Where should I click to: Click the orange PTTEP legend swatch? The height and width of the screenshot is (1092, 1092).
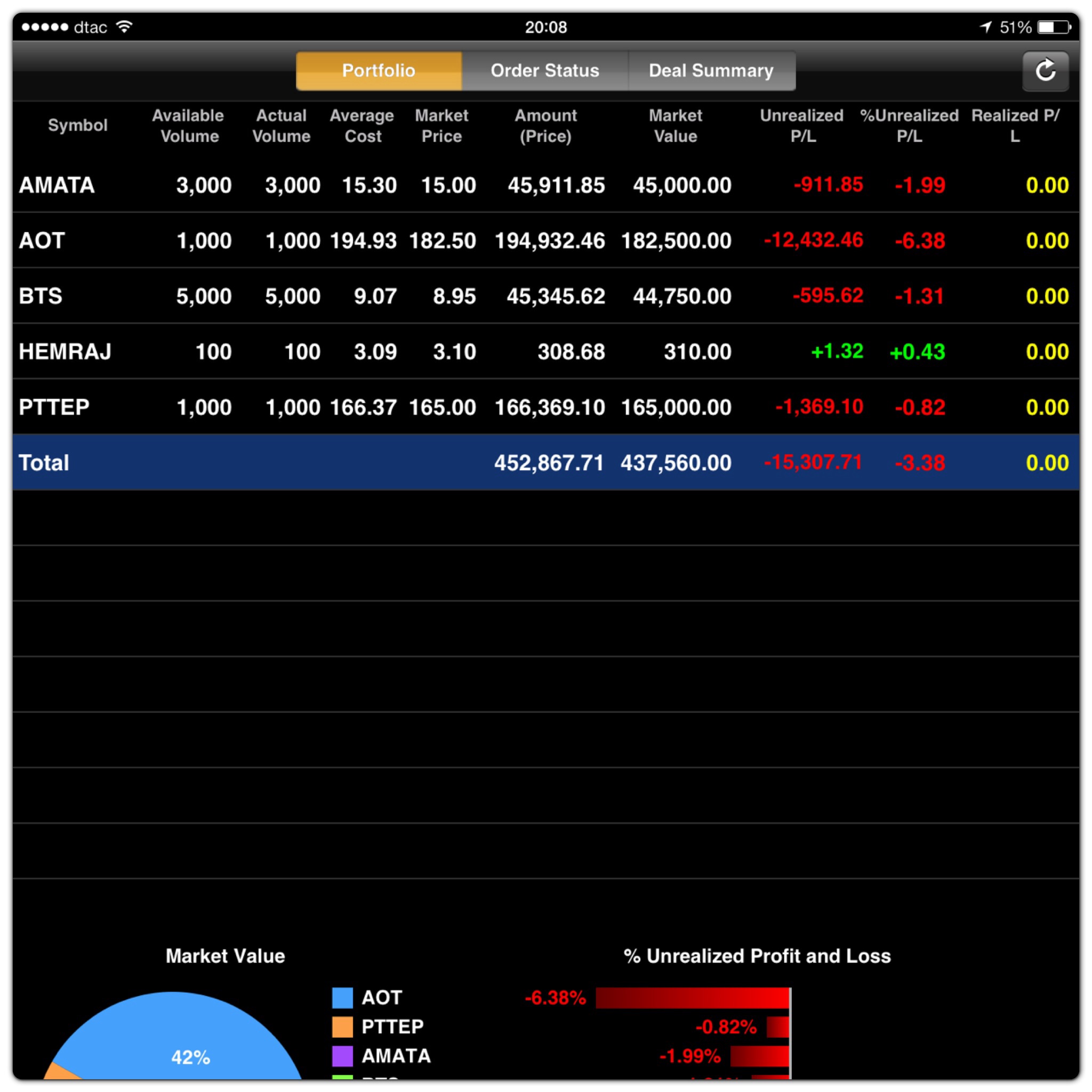342,1026
